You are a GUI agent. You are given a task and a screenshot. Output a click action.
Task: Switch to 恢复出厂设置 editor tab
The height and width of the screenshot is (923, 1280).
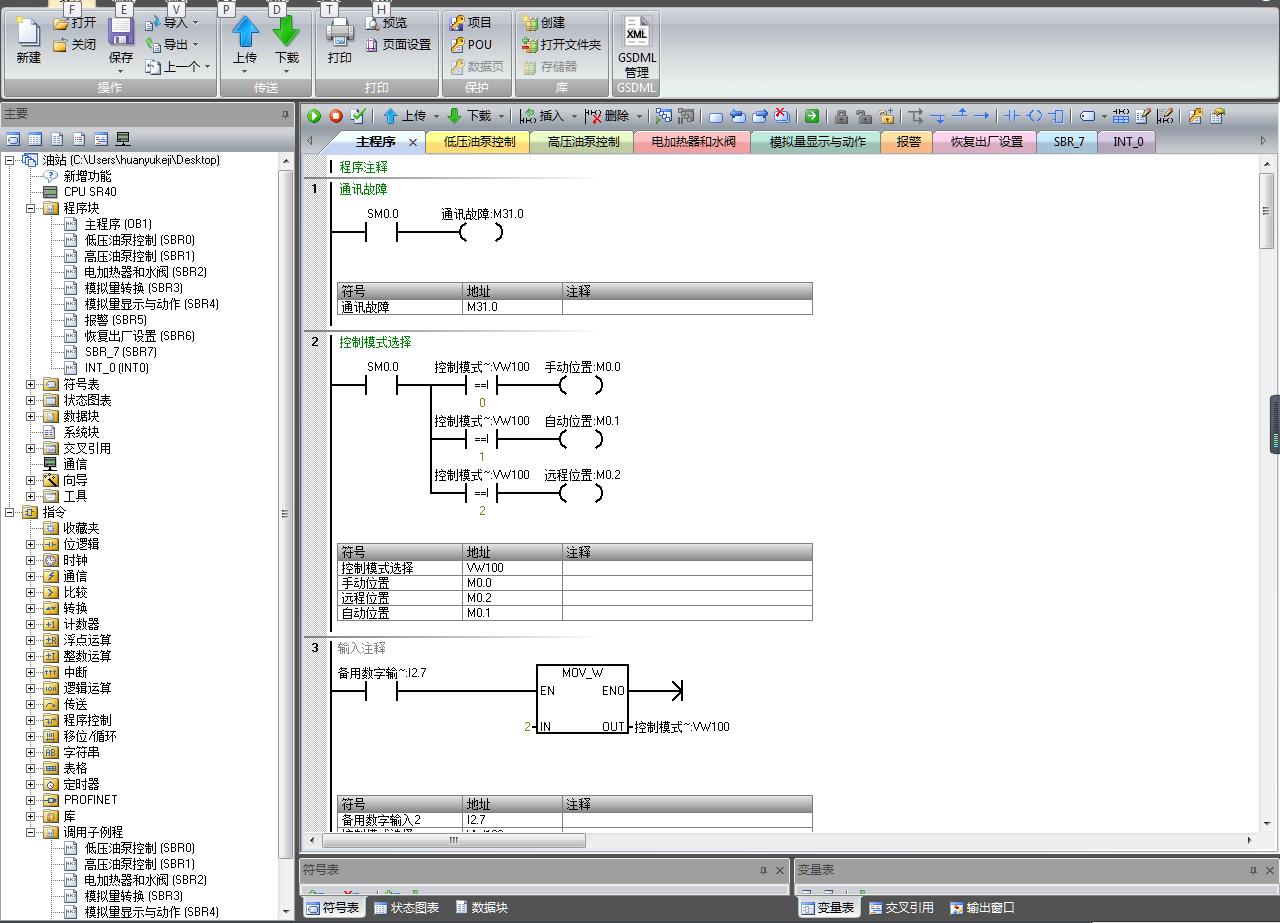tap(986, 142)
